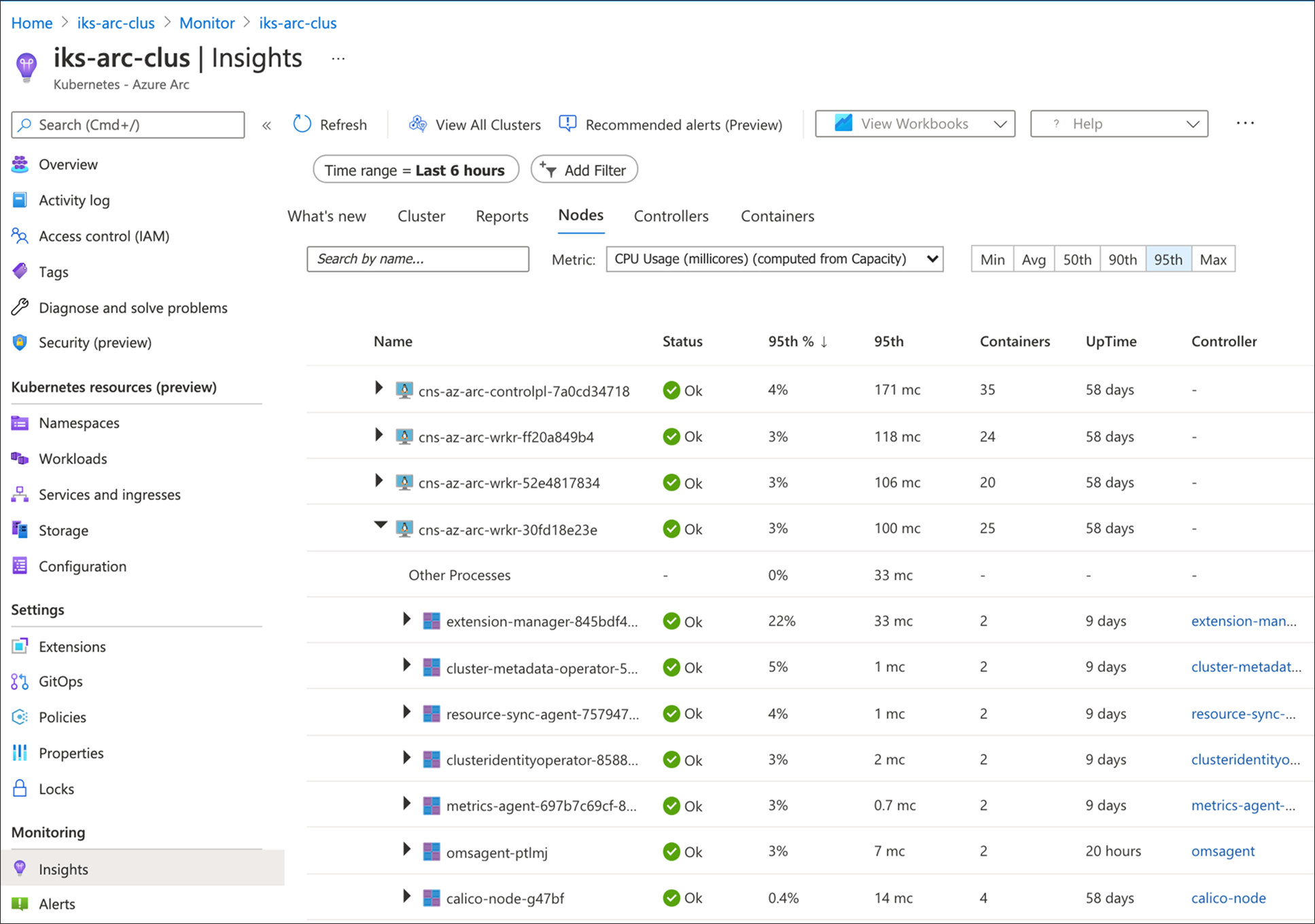The height and width of the screenshot is (924, 1315).
Task: Select the Max percentile option
Action: point(1213,259)
